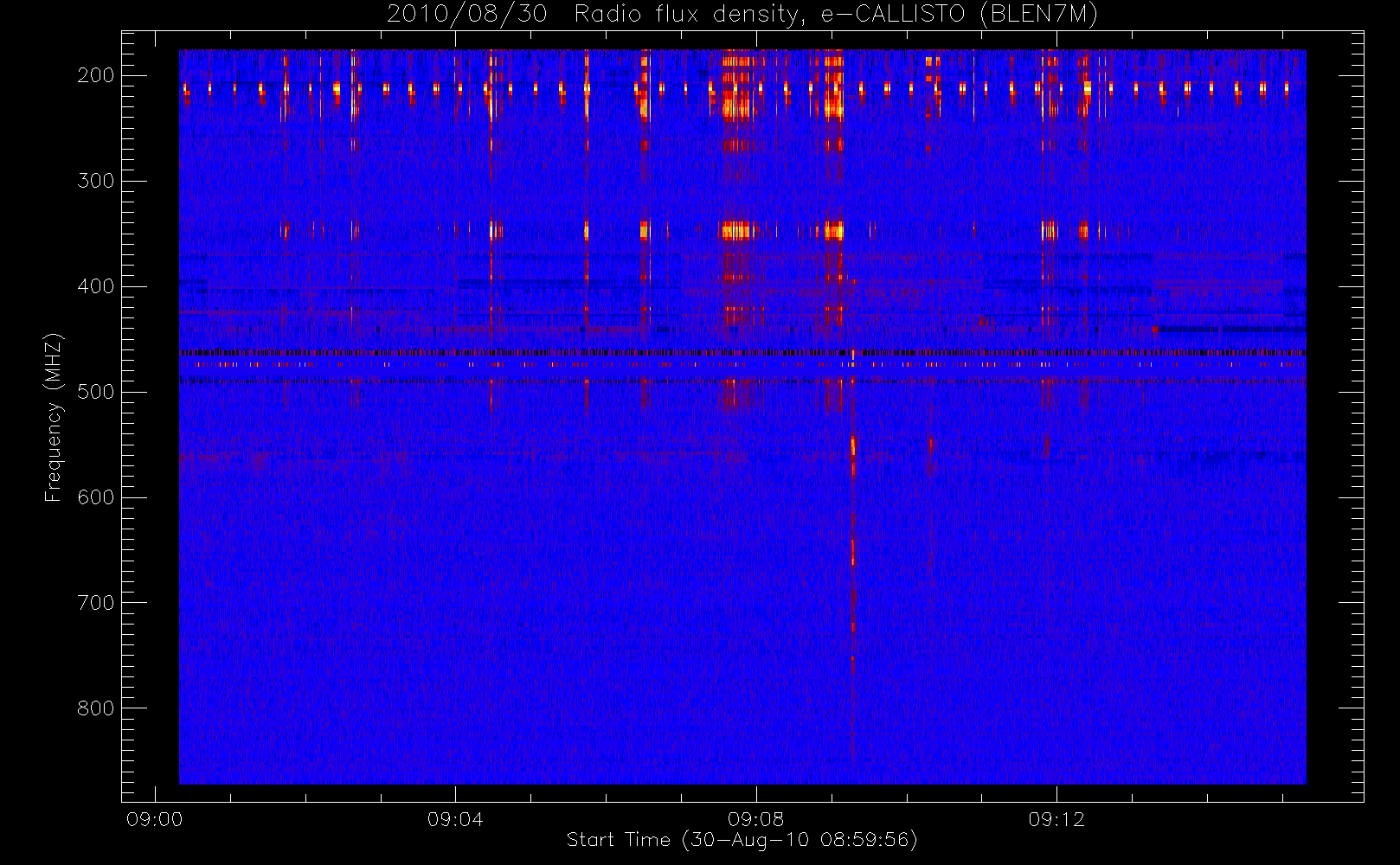1400x865 pixels.
Task: Select the 'Frequency (MHz)' vertical axis label
Action: [54, 418]
